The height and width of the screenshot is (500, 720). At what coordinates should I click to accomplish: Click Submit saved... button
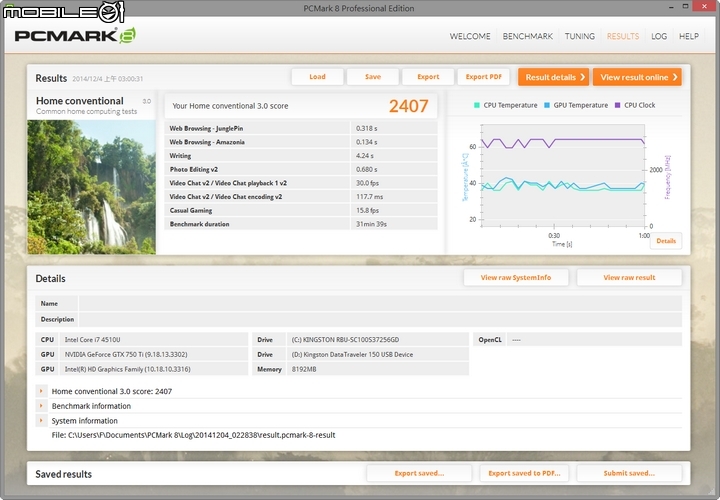tap(629, 473)
